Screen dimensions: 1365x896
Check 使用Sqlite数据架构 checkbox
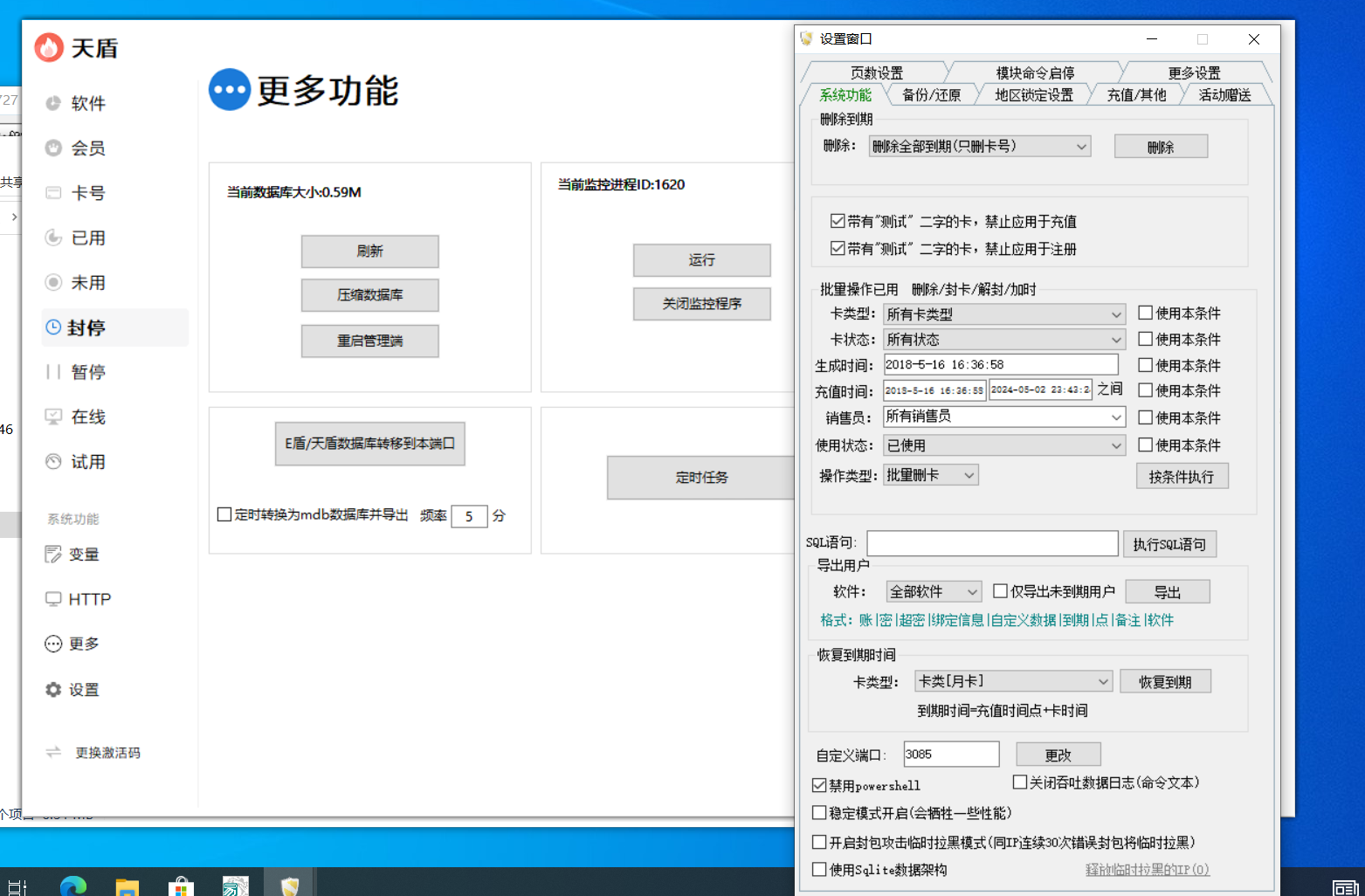pyautogui.click(x=819, y=869)
